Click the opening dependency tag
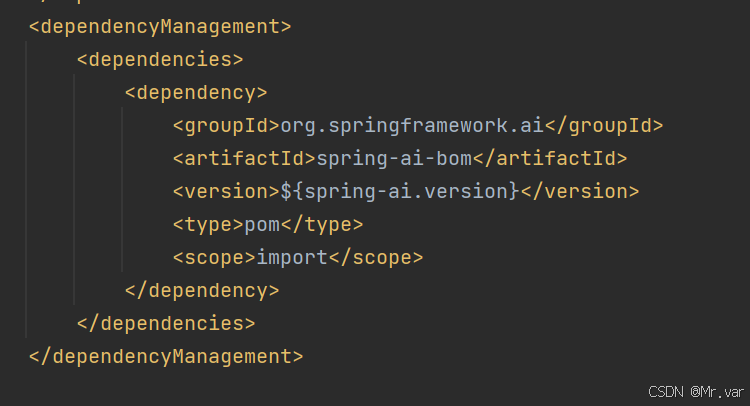Image resolution: width=750 pixels, height=406 pixels. tap(196, 93)
